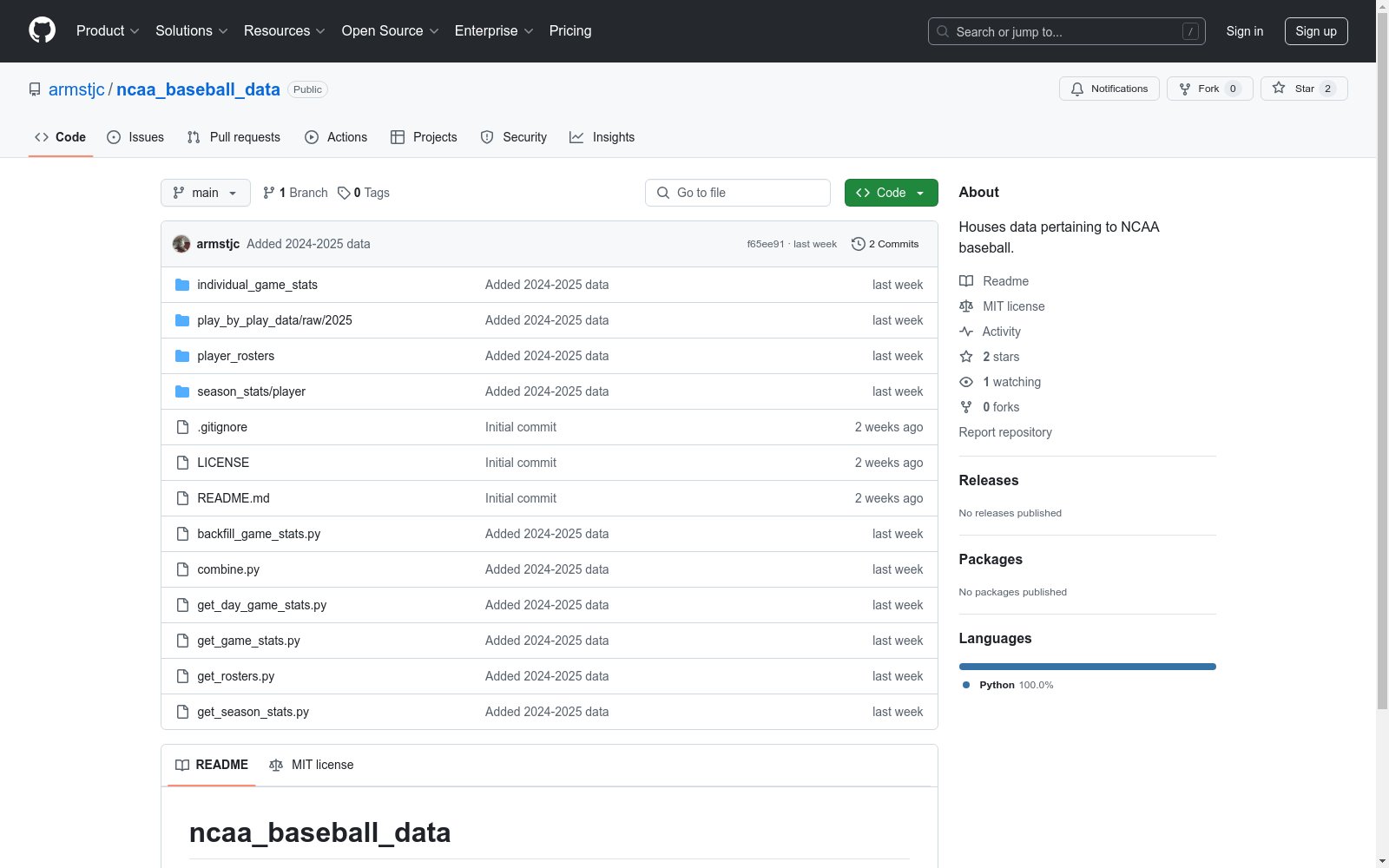Screen dimensions: 1389x868
Task: Open get_day_game_stats.py file
Action: [262, 605]
